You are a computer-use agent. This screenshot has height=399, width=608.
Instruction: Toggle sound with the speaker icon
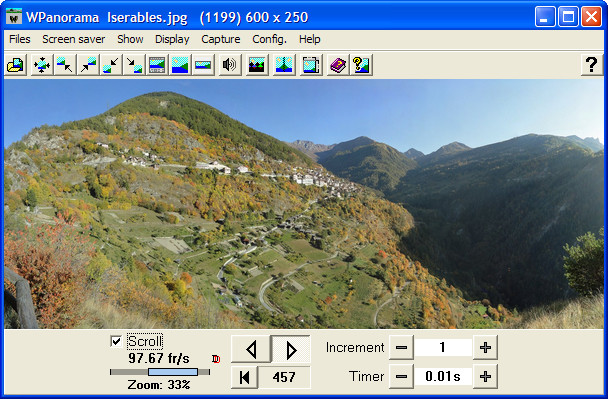(x=230, y=64)
